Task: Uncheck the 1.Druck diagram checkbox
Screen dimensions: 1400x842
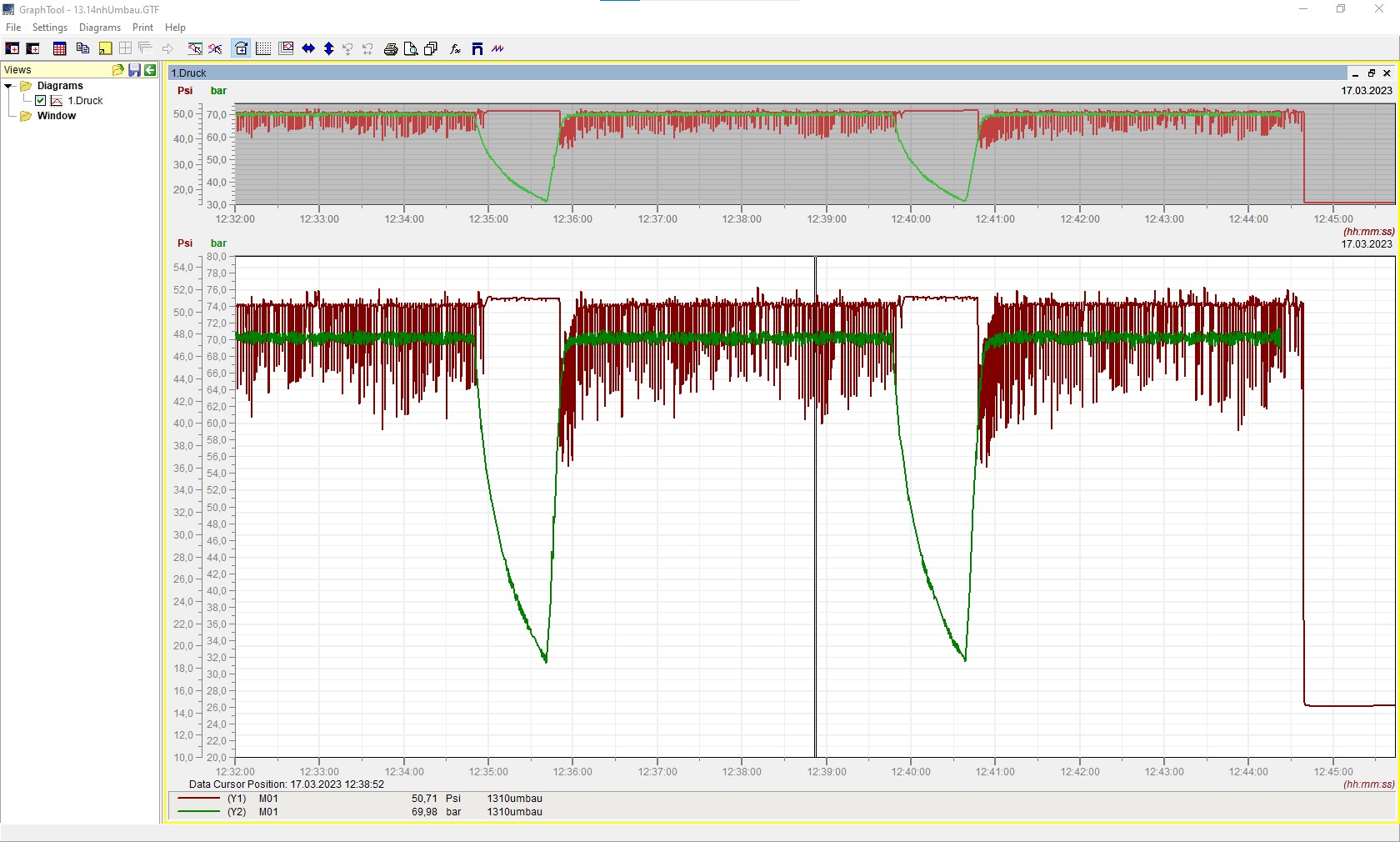Action: [x=40, y=101]
